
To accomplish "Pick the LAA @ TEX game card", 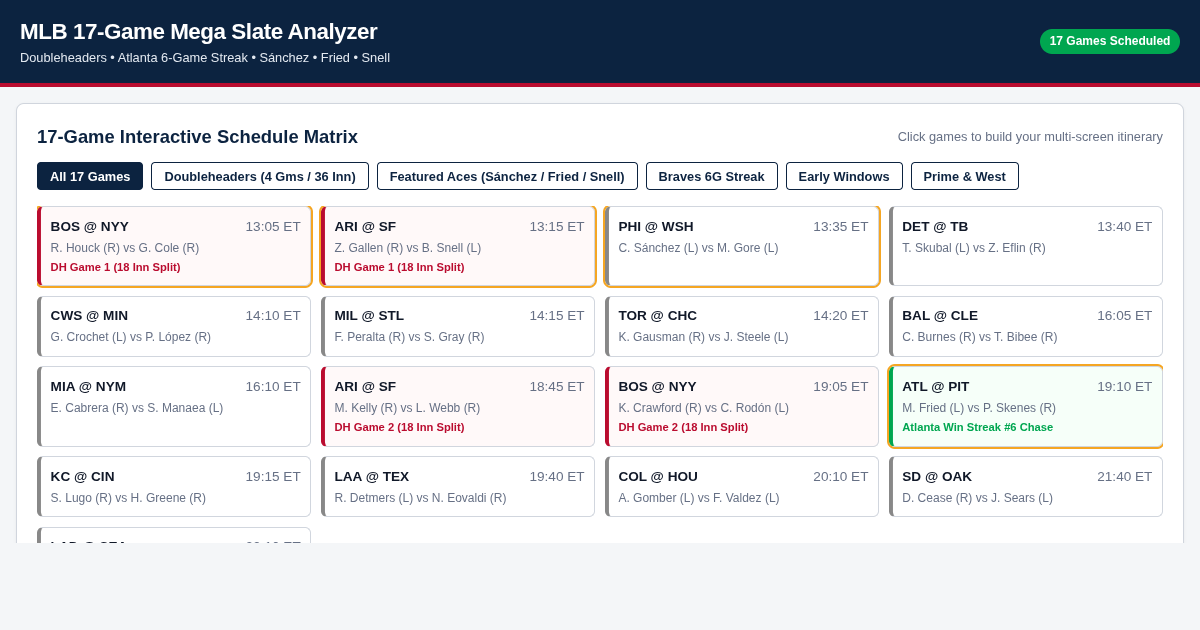I will pos(458,486).
